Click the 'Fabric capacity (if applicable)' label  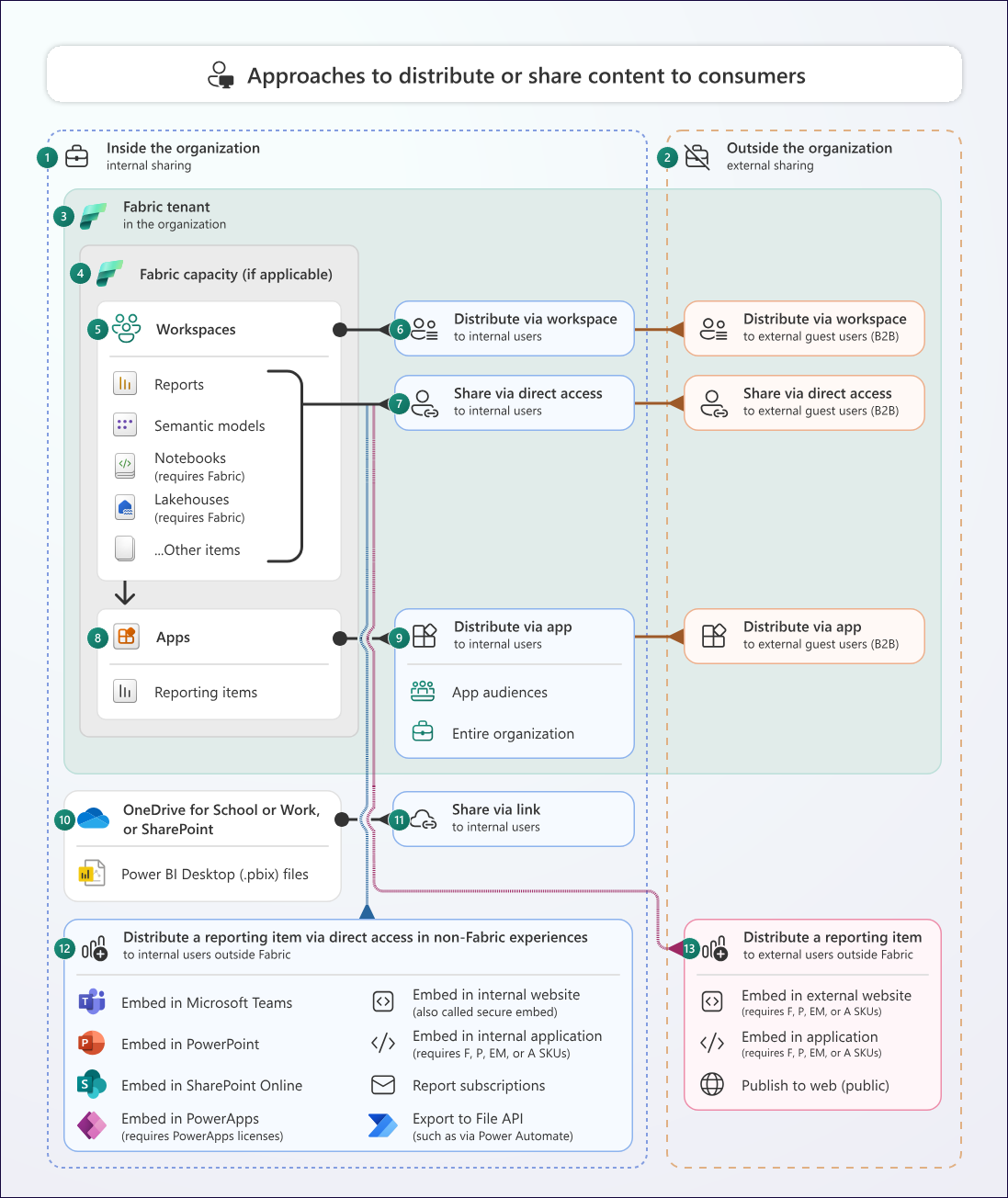click(x=236, y=274)
